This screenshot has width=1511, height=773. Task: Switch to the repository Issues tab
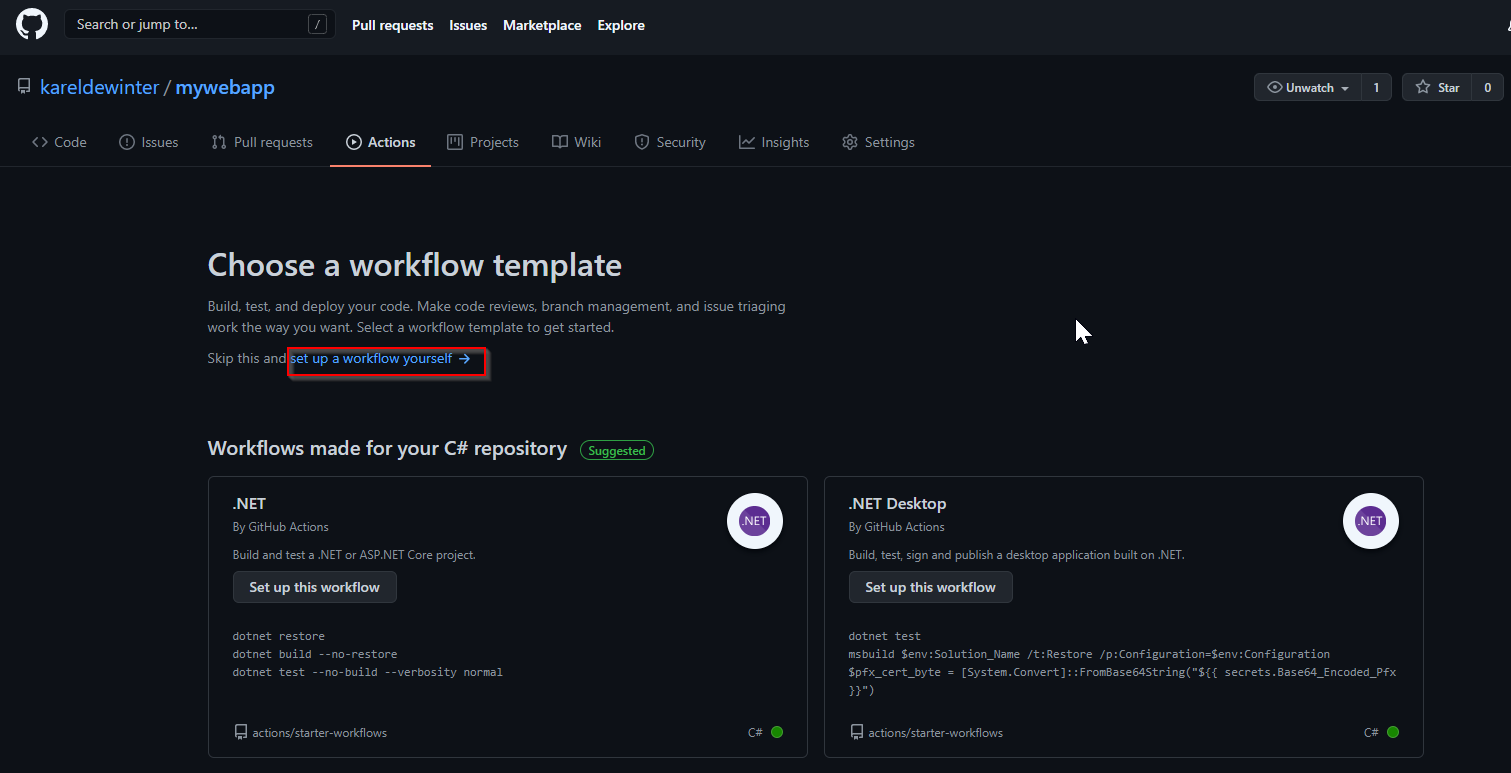pyautogui.click(x=148, y=142)
